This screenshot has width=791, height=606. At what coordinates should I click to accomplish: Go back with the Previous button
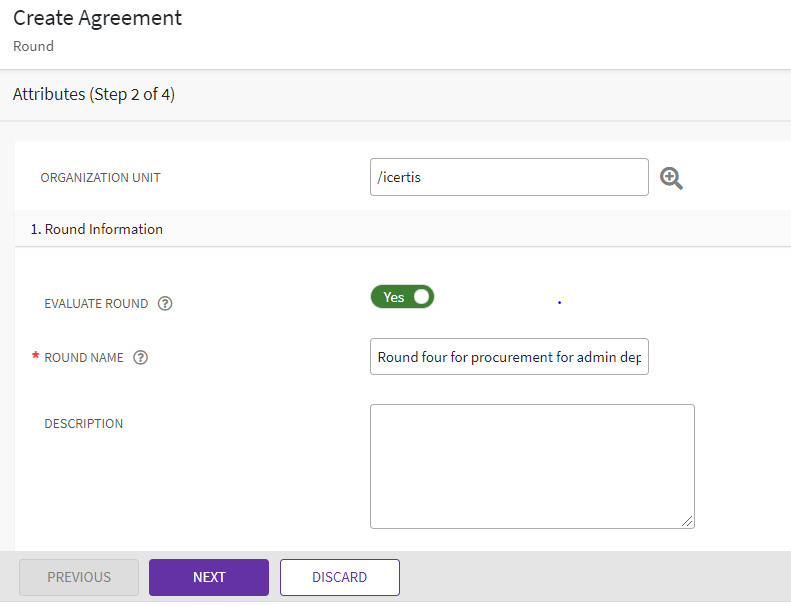[x=79, y=577]
